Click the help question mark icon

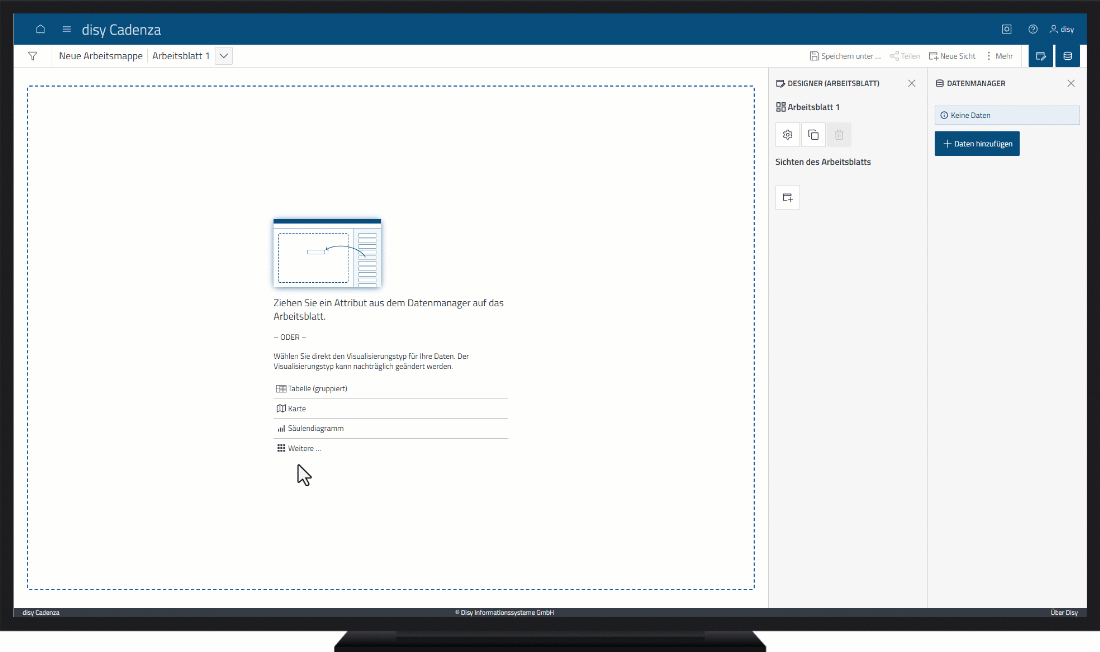(1033, 30)
